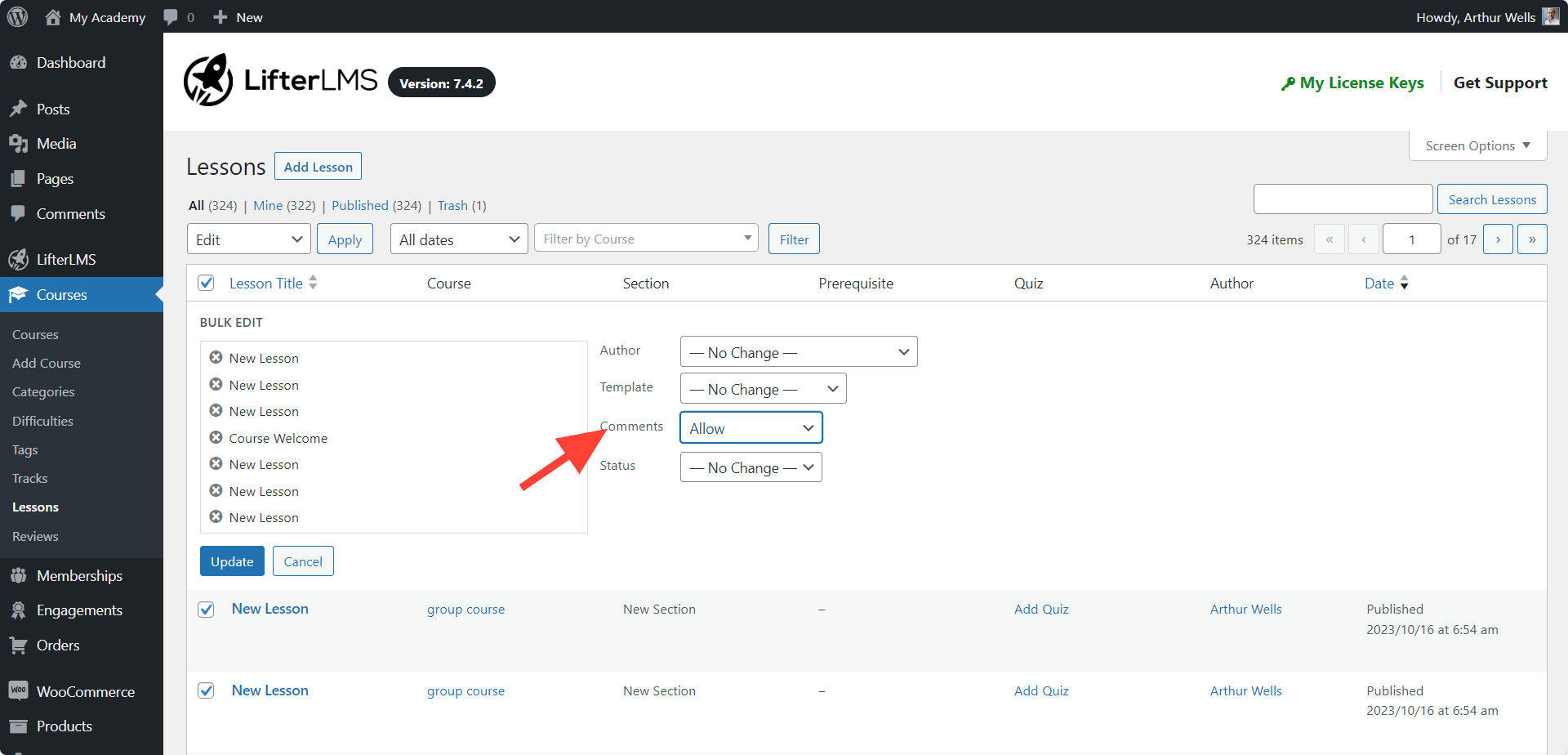
Task: Click the Add Lesson button
Action: [318, 167]
